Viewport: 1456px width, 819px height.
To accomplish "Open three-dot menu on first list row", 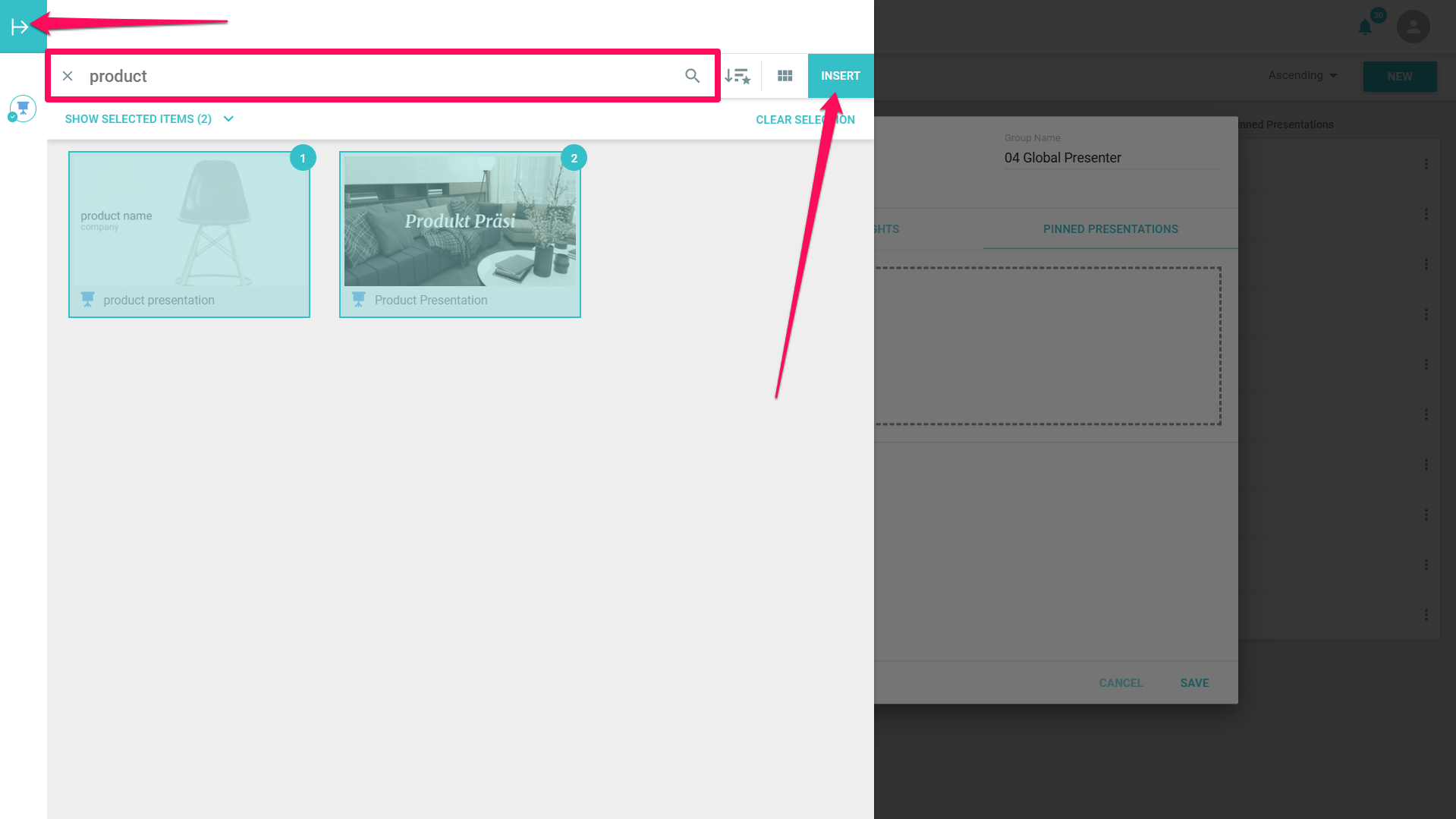I will coord(1426,164).
